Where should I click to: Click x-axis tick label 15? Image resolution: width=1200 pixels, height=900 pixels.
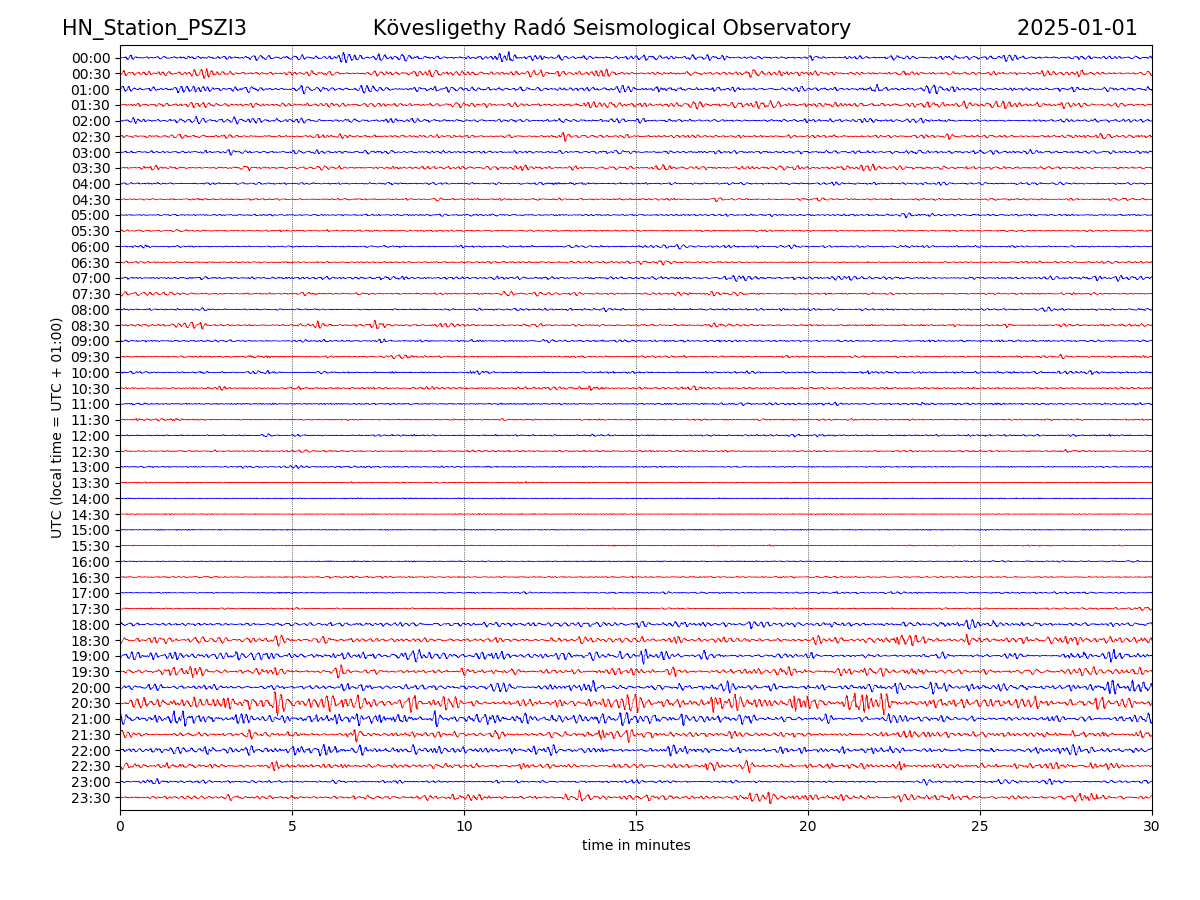point(636,826)
